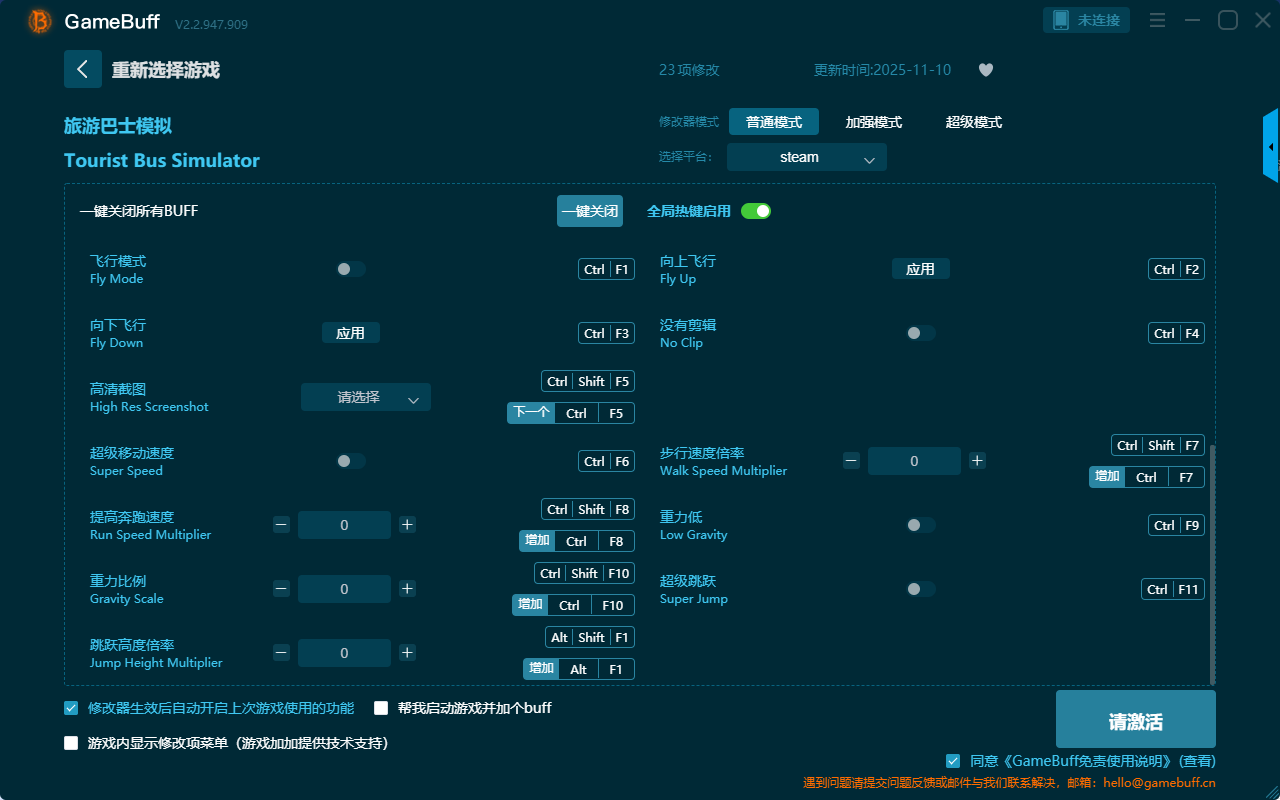The image size is (1280, 800).
Task: Click the back arrow to reselect game
Action: tap(83, 69)
